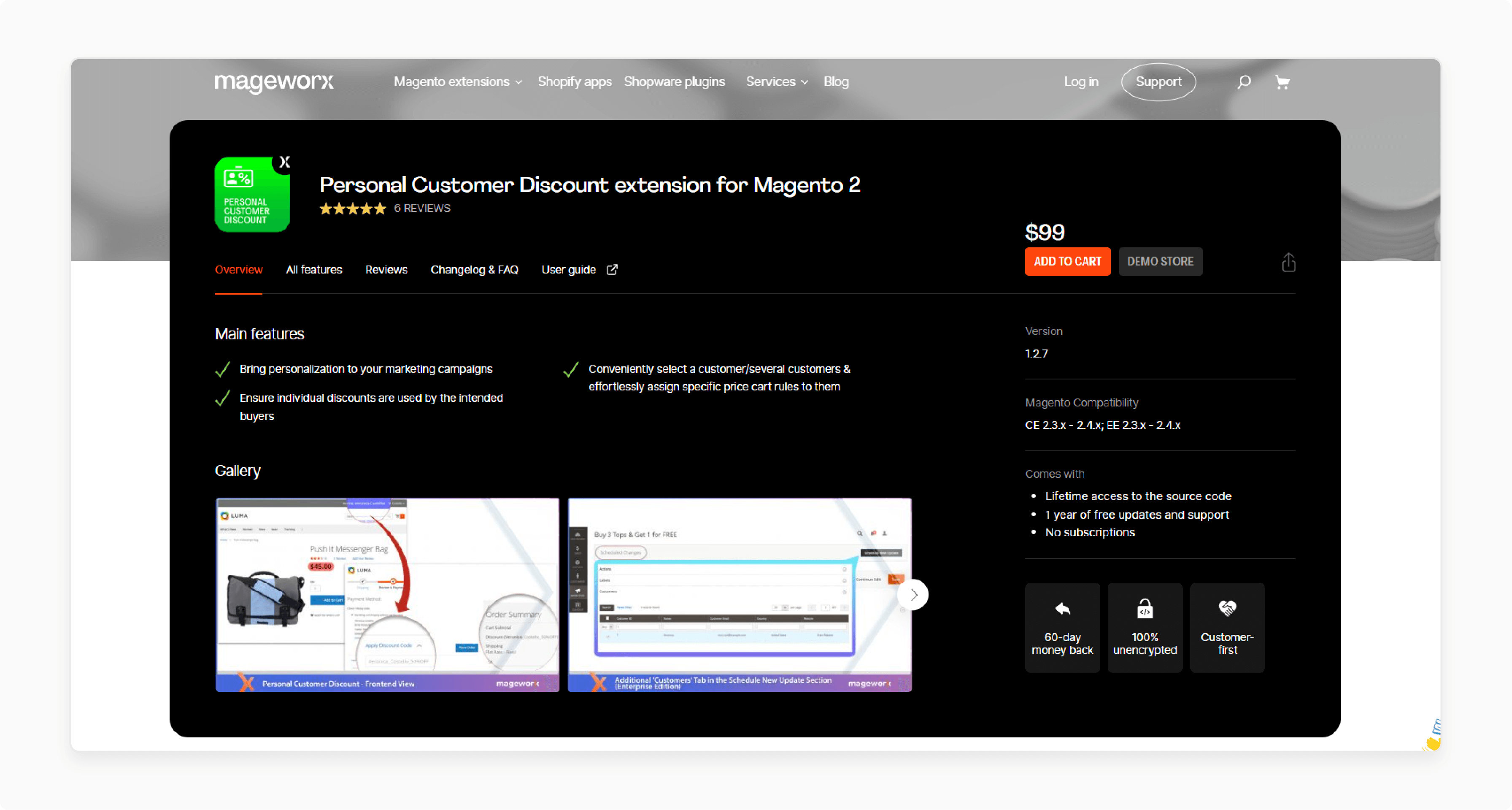Open the DEMO STORE button
This screenshot has width=1512, height=810.
tap(1161, 262)
